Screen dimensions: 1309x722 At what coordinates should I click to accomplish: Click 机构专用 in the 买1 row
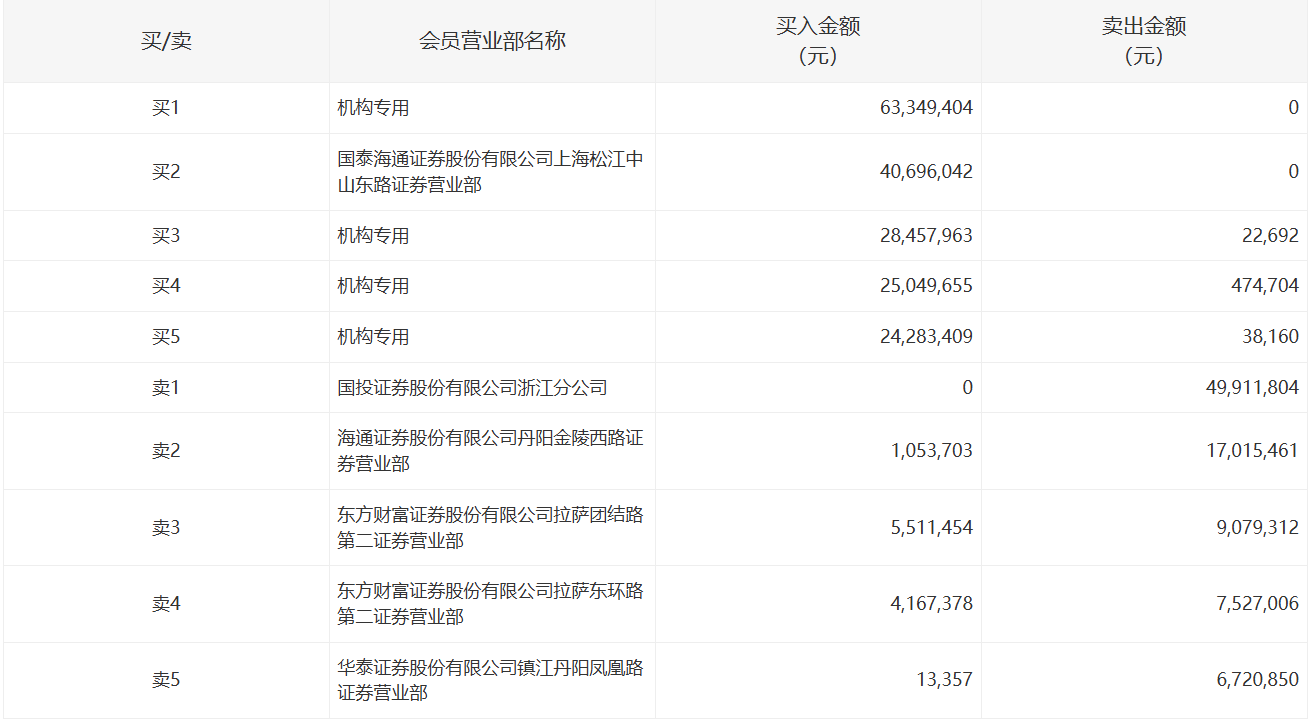tap(373, 108)
